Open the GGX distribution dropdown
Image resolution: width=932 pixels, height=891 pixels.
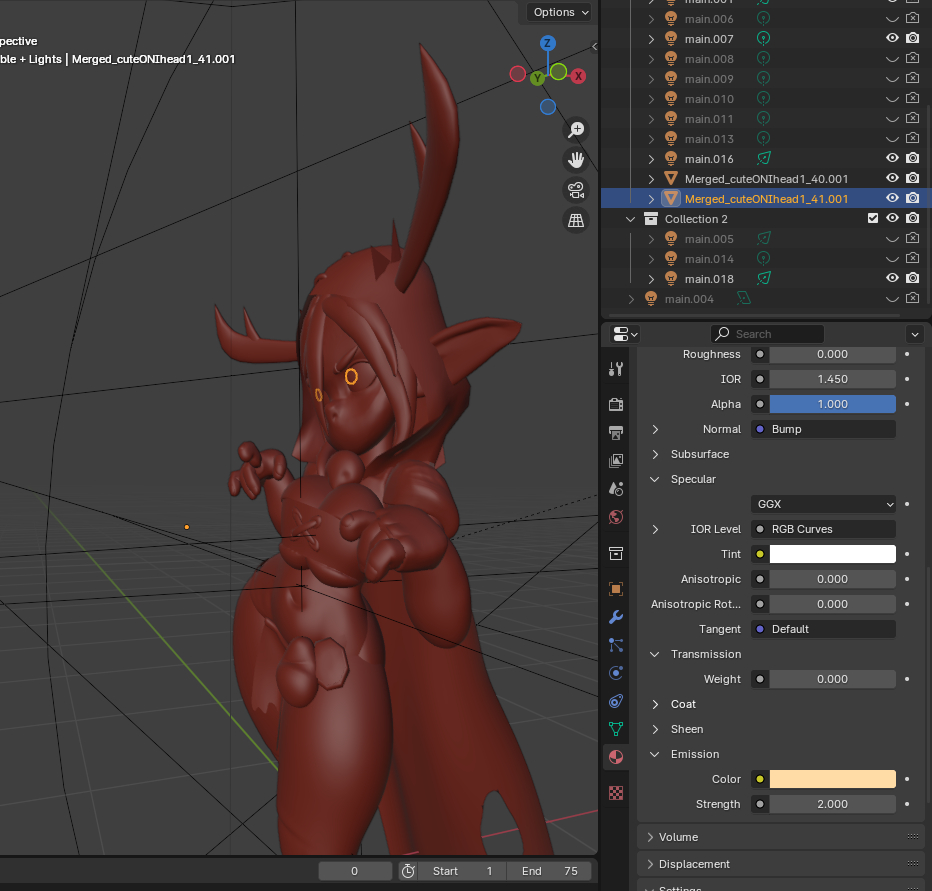(x=823, y=504)
